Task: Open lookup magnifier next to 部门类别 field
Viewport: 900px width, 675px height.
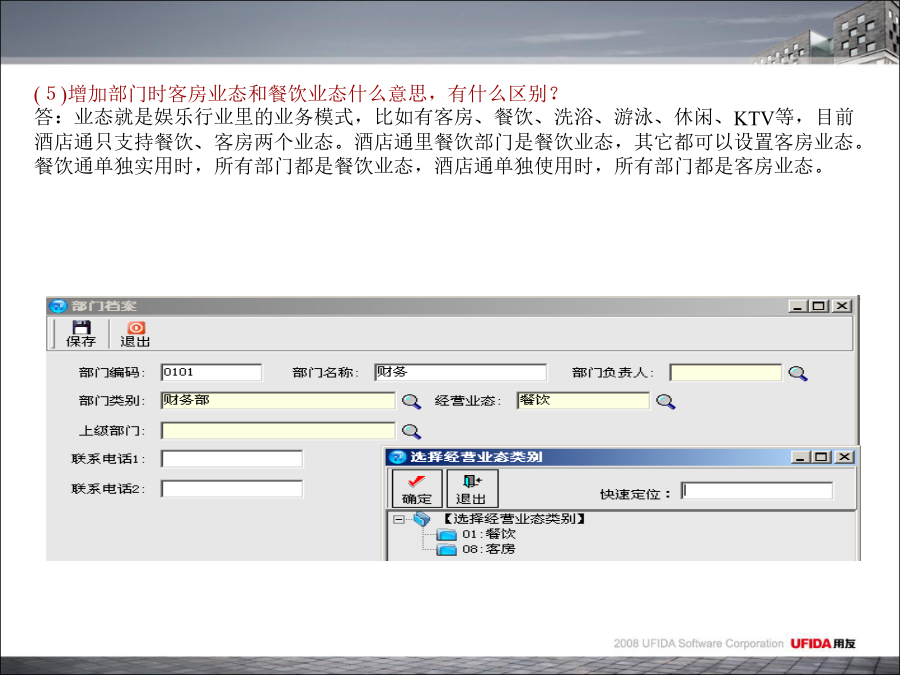Action: [x=411, y=401]
